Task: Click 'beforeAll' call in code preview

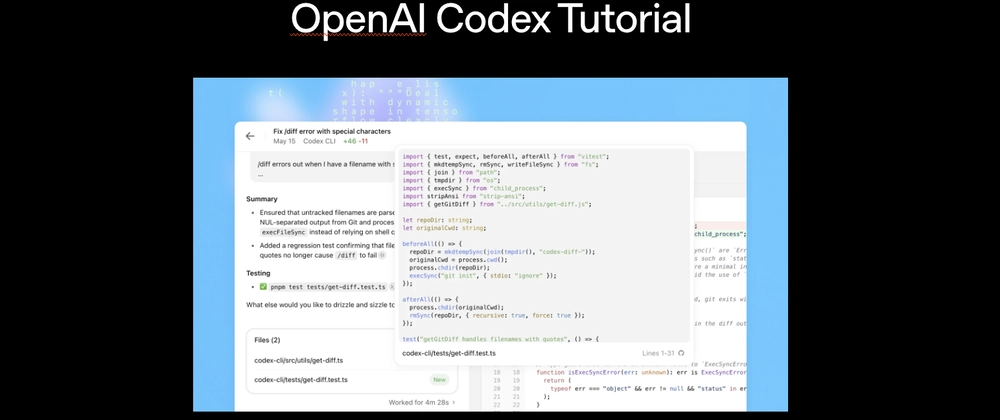Action: click(x=418, y=243)
